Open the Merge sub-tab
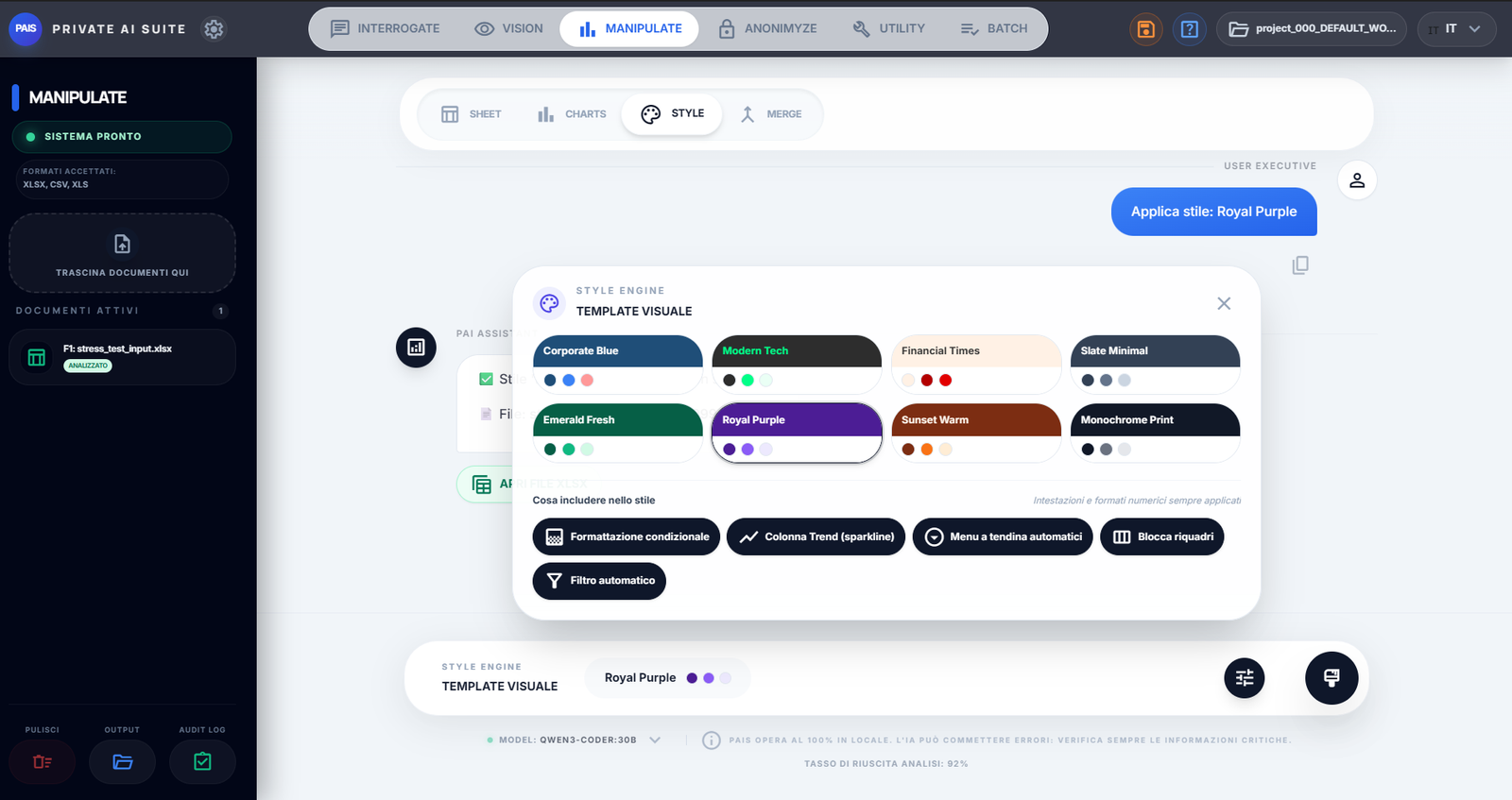Image resolution: width=1512 pixels, height=800 pixels. (x=771, y=114)
